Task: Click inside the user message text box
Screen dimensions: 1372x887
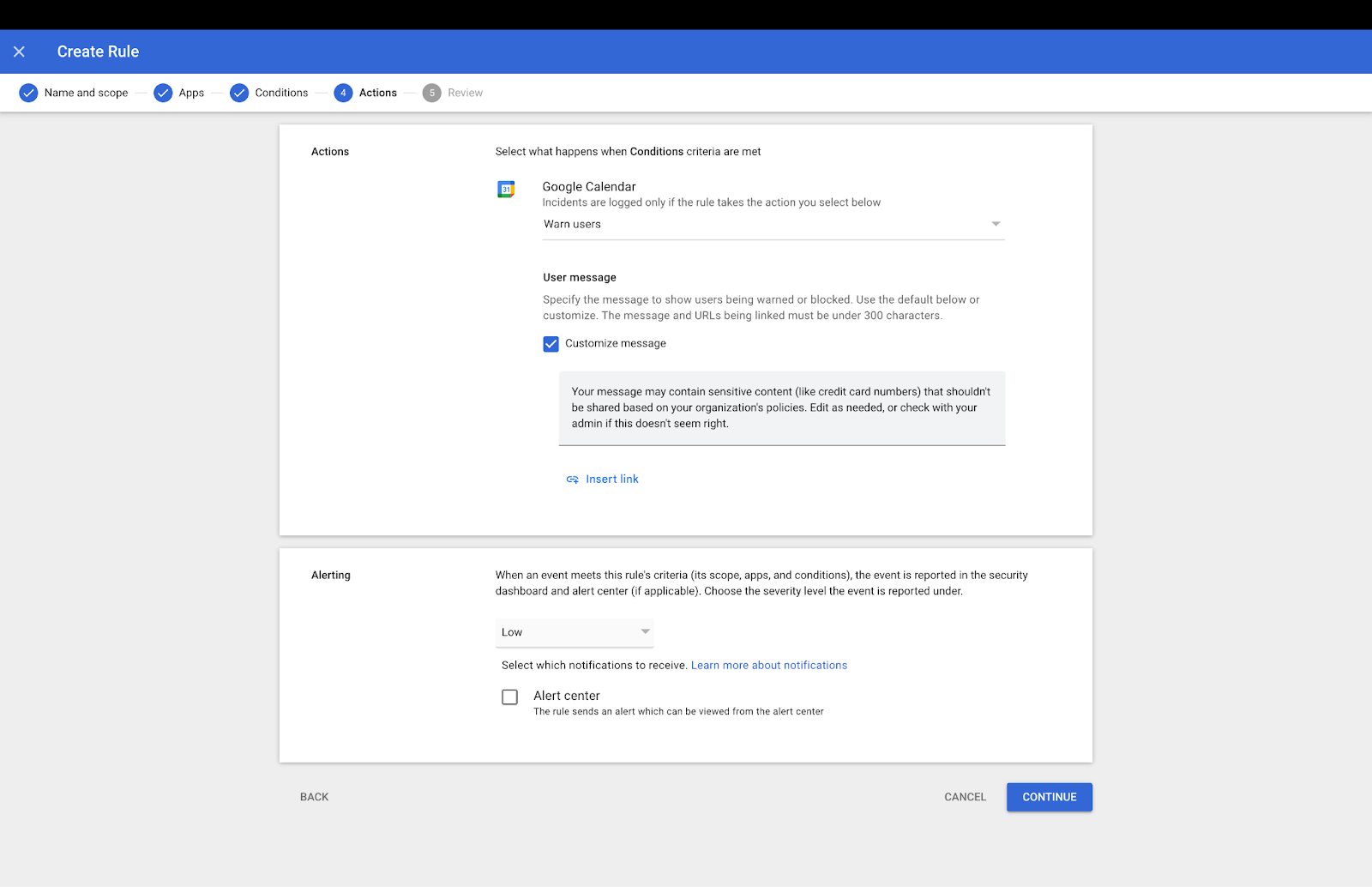Action: [780, 407]
